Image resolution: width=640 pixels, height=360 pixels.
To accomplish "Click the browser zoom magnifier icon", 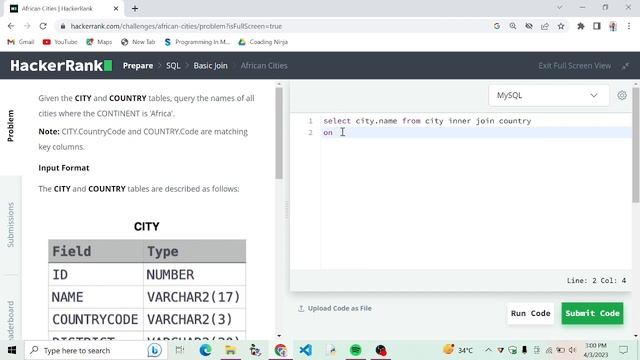I will pyautogui.click(x=513, y=26).
